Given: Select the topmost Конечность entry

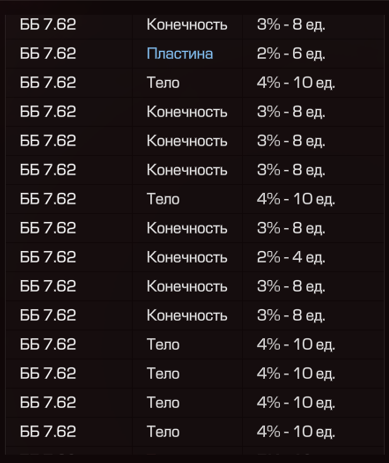Looking at the screenshot, I should (187, 25).
